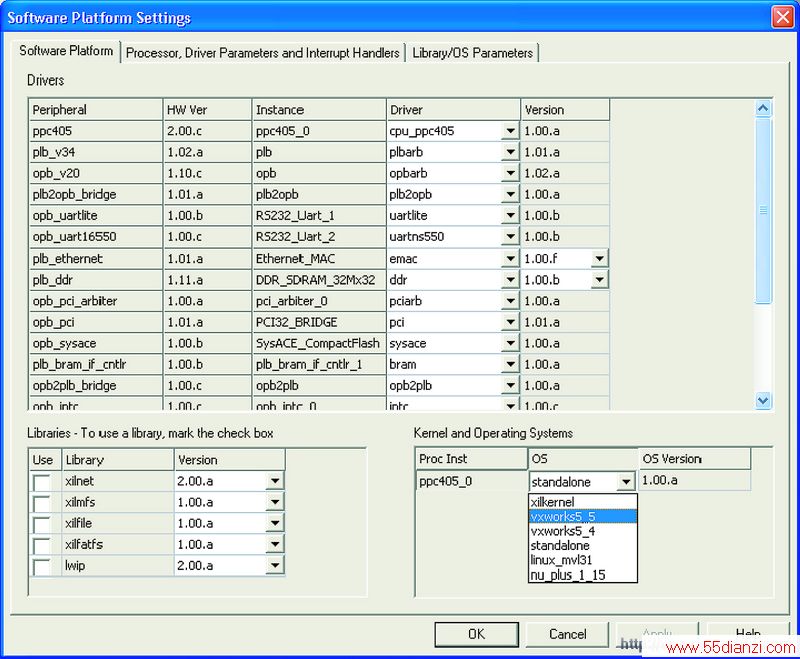
Task: Choose vxworks5_5 from OS list
Action: tap(583, 517)
